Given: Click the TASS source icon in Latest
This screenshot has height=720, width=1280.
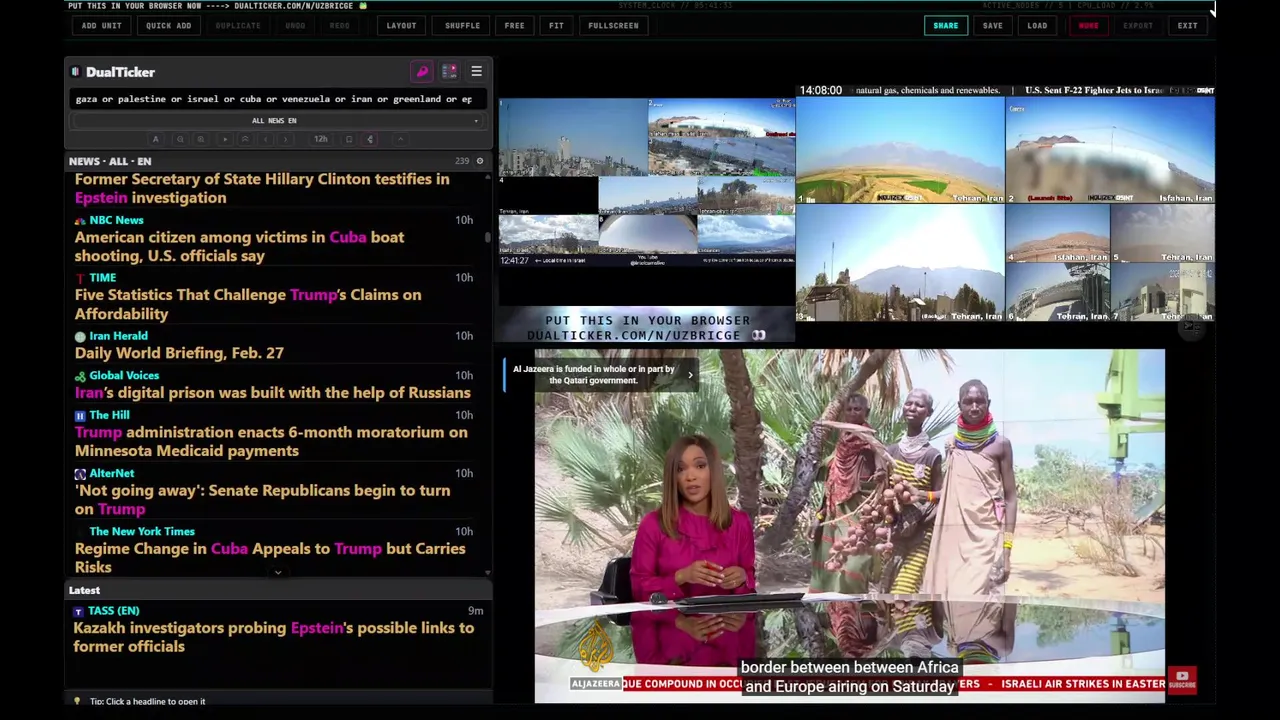Looking at the screenshot, I should click(x=79, y=611).
